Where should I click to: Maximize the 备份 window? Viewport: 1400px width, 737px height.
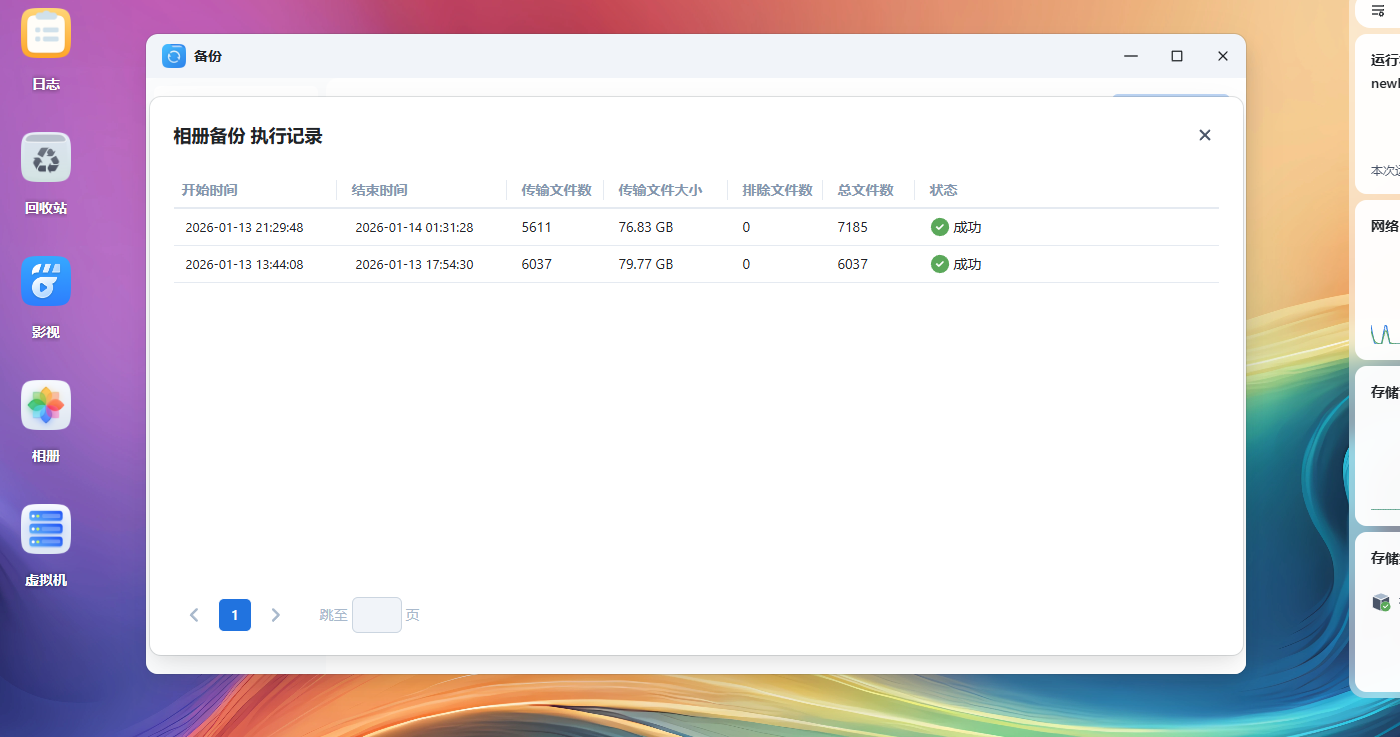click(x=1177, y=56)
